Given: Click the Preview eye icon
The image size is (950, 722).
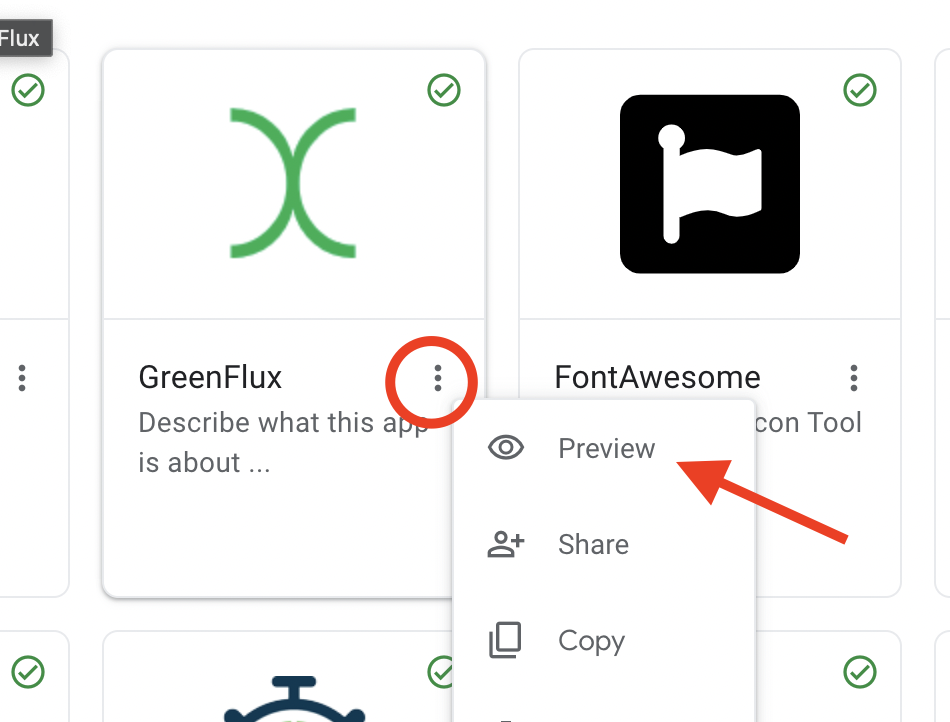Looking at the screenshot, I should click(506, 448).
